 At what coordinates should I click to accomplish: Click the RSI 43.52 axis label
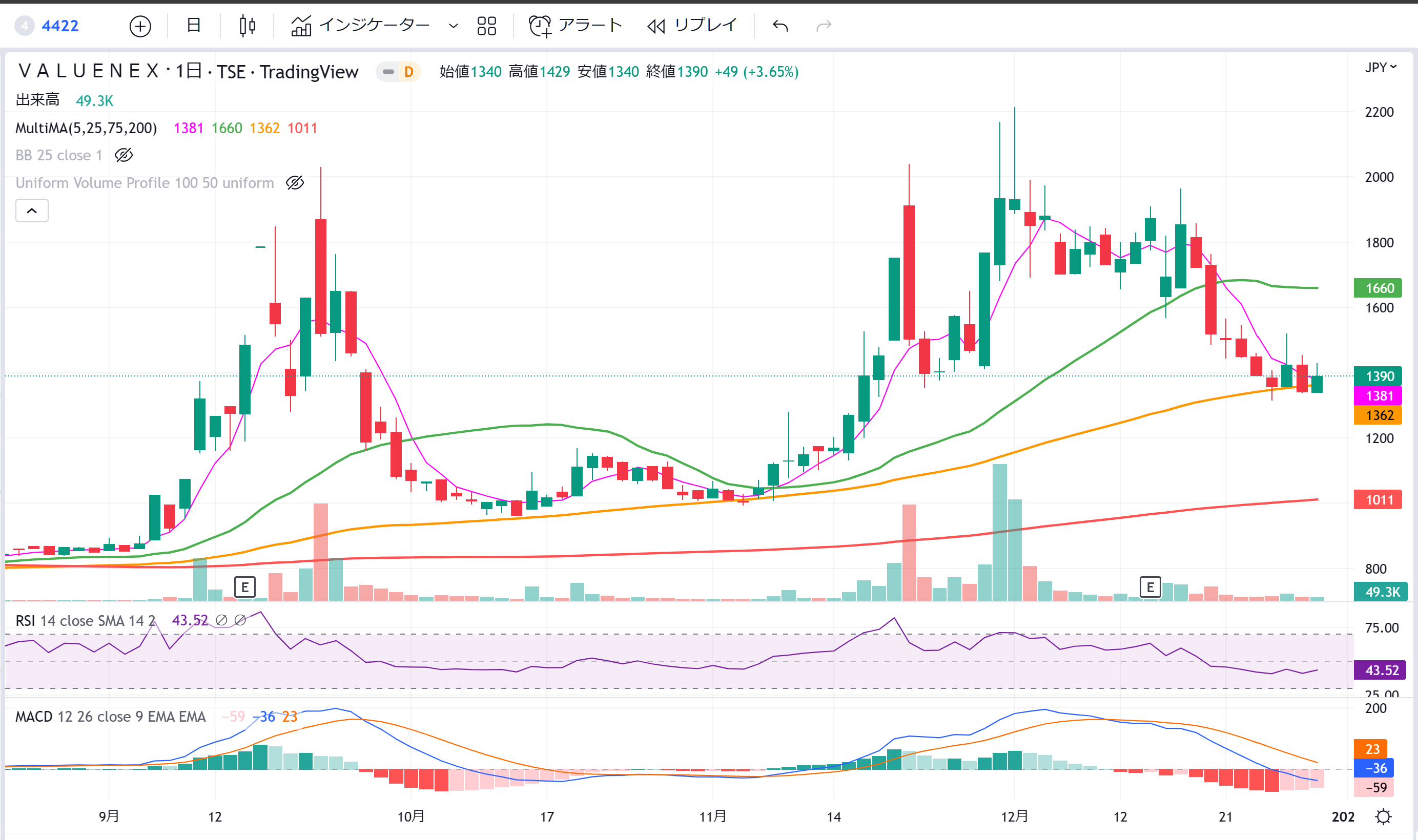click(1381, 670)
